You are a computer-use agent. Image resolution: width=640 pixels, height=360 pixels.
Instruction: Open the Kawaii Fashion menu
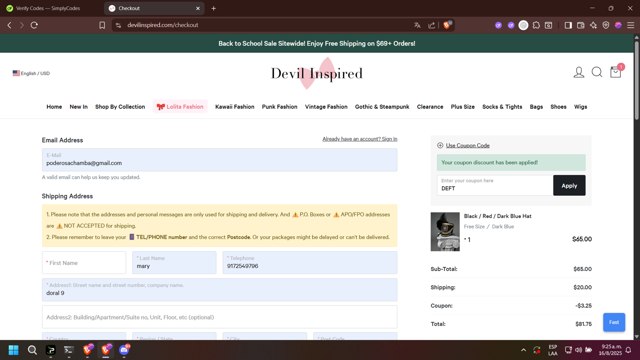coord(235,107)
